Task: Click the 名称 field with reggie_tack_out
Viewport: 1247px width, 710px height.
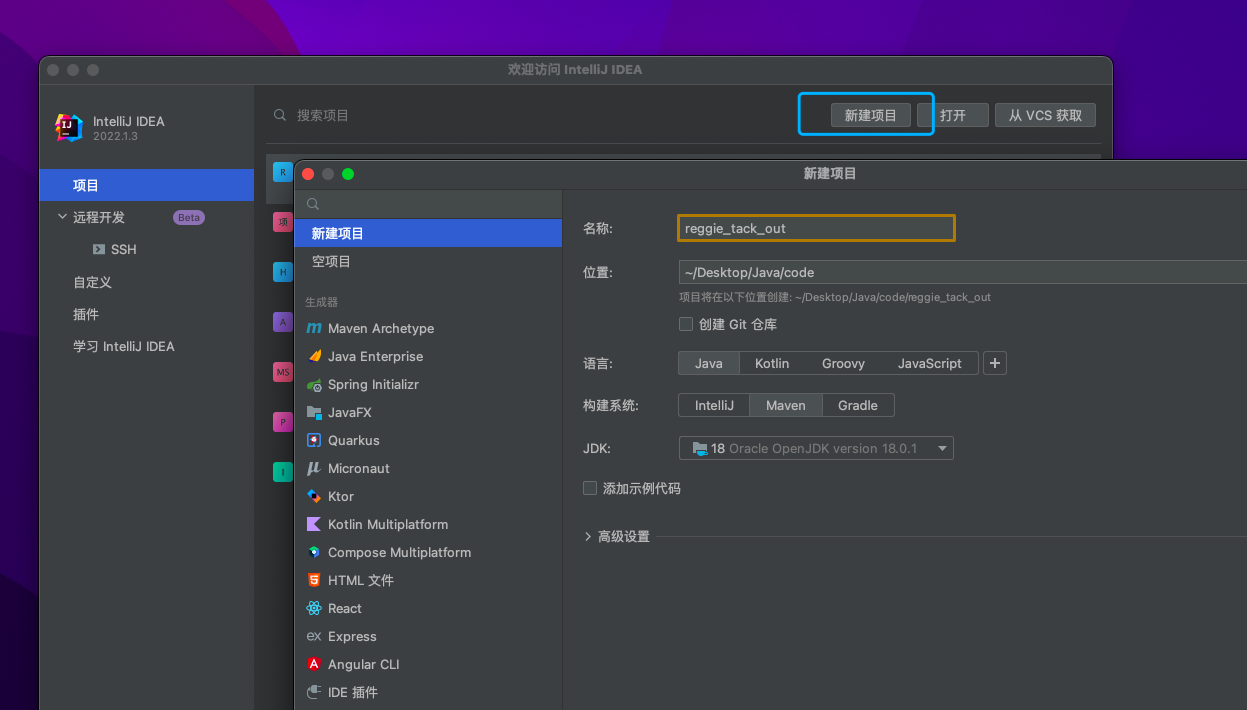Action: [816, 228]
